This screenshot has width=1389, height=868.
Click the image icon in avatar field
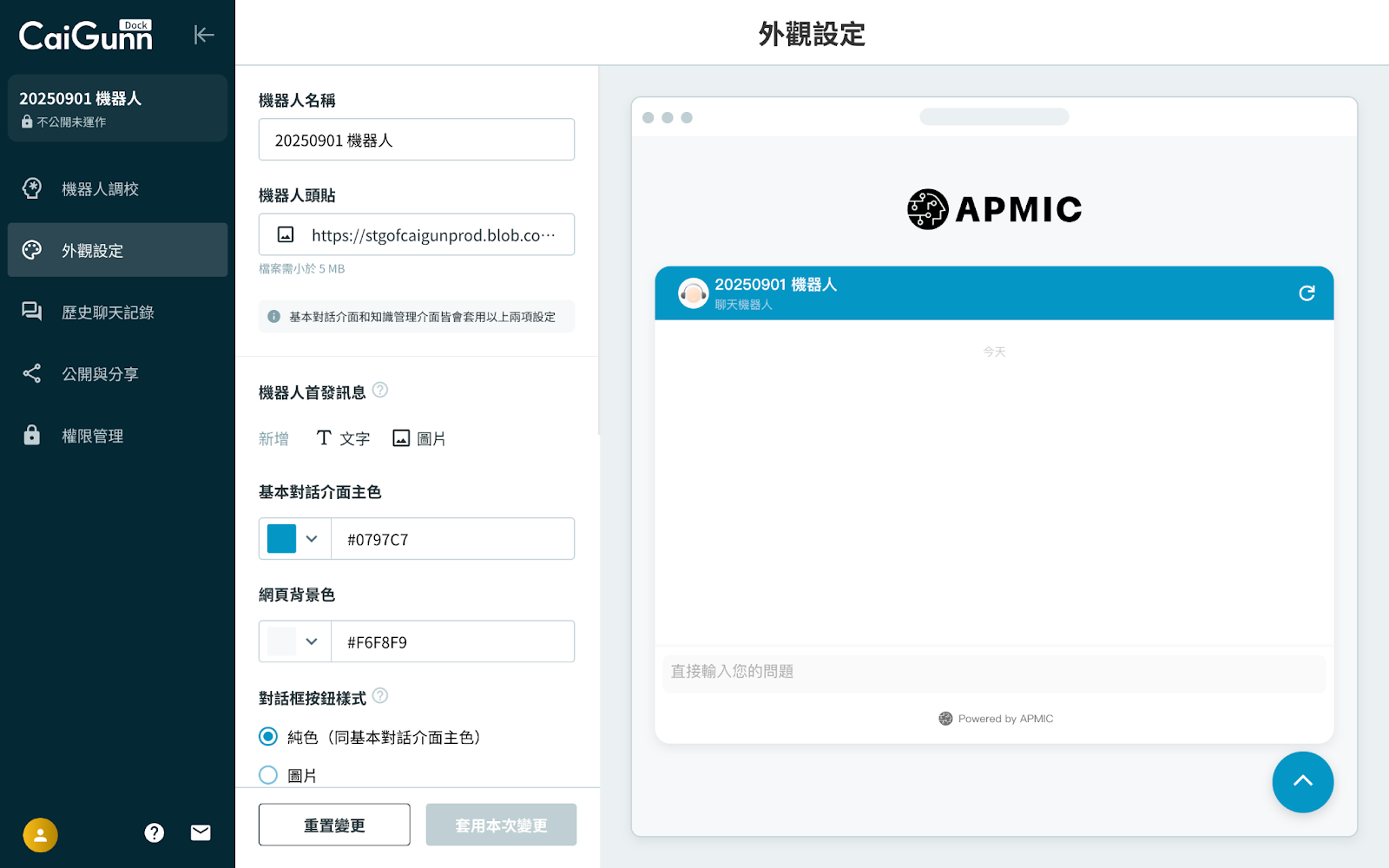(x=286, y=235)
